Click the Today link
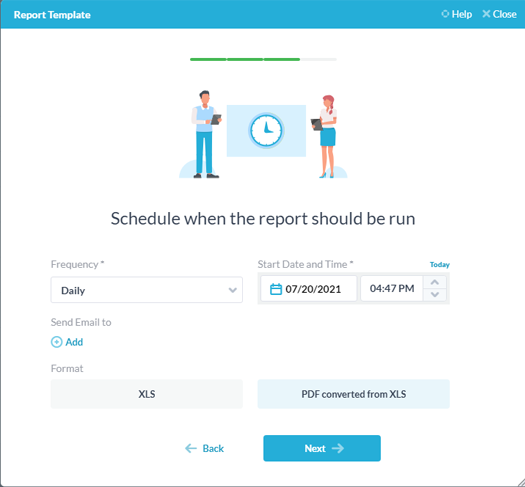Screen dimensions: 525x487 440,264
